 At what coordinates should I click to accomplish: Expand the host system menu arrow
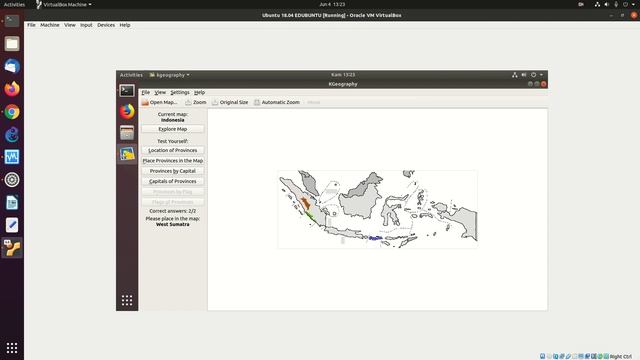[633, 4]
